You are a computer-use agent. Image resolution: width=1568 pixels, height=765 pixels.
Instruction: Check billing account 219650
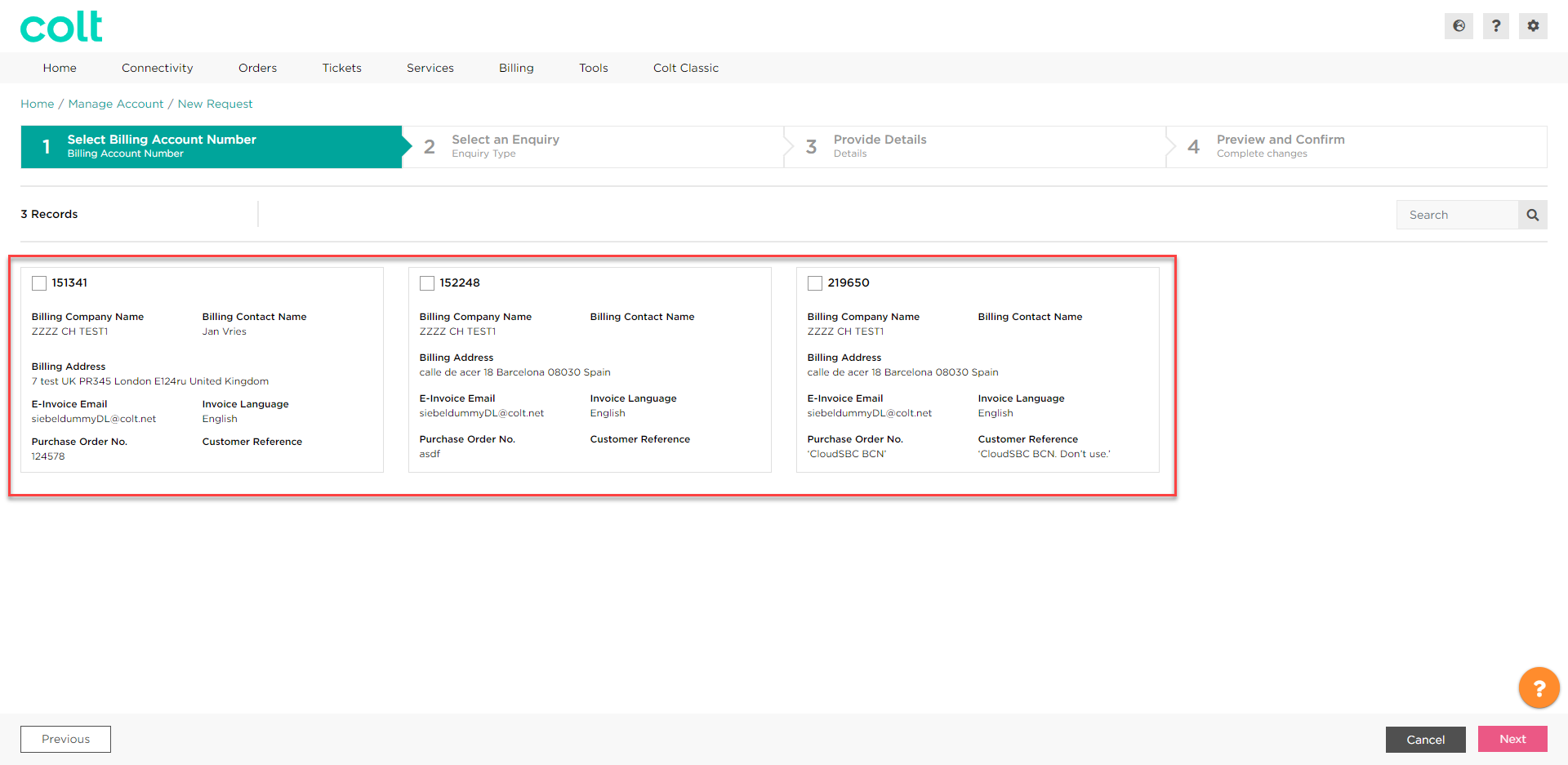click(815, 283)
